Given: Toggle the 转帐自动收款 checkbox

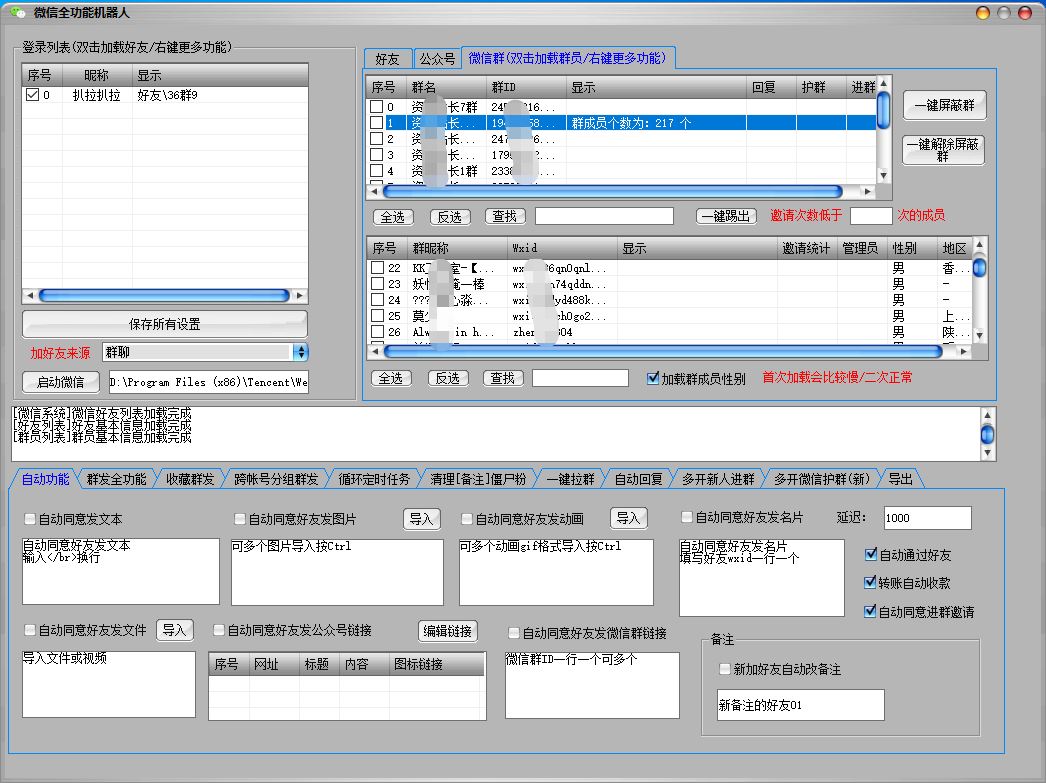Looking at the screenshot, I should (870, 583).
